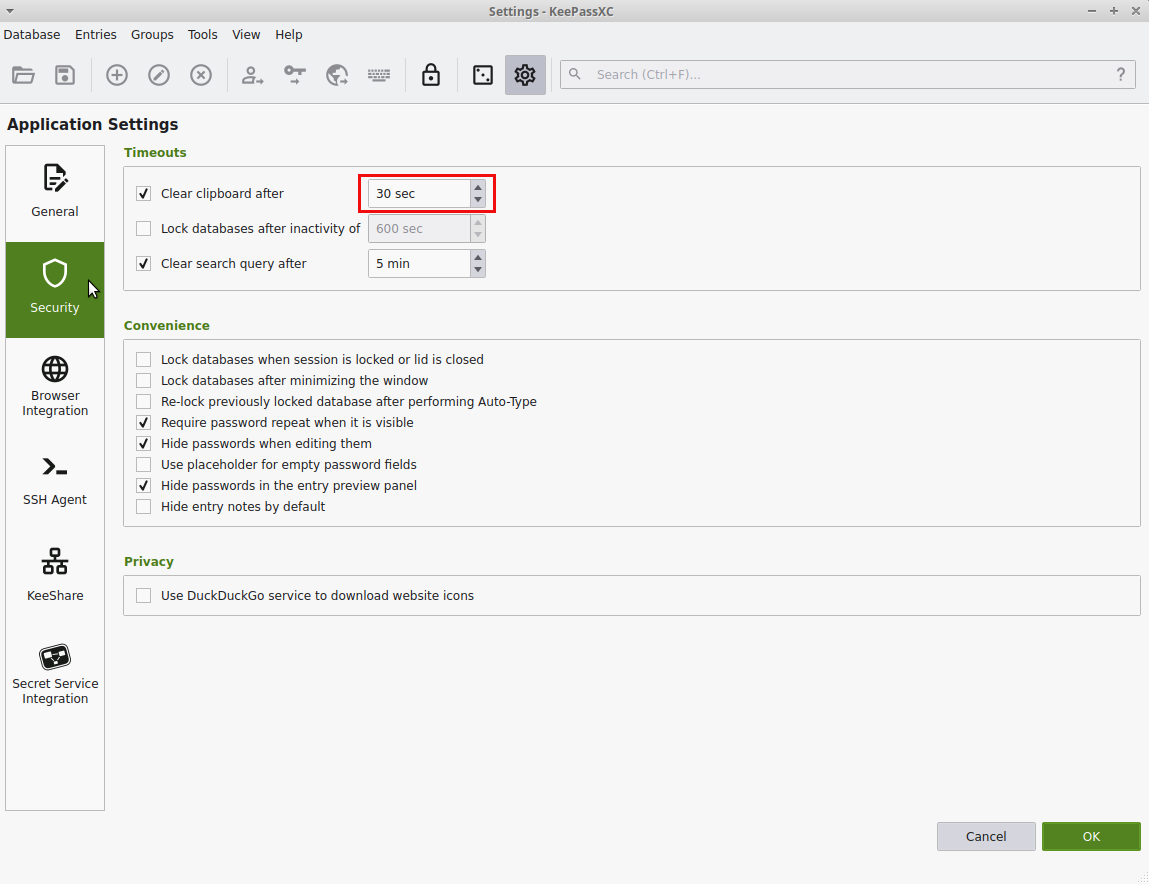Decrease Clear search query timeout value

click(478, 270)
